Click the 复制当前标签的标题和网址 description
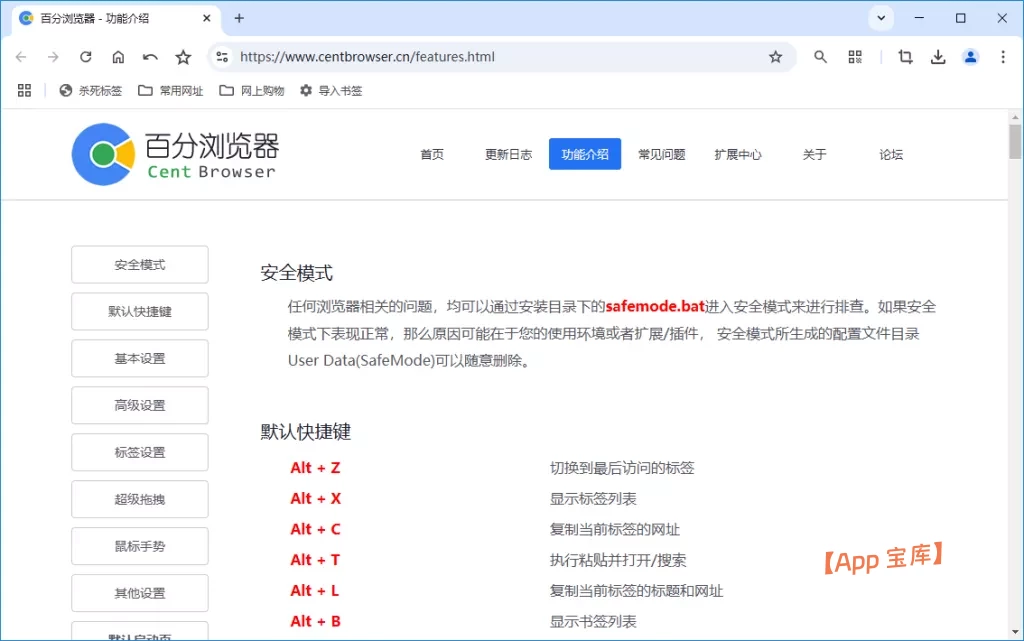This screenshot has width=1024, height=641. pyautogui.click(x=636, y=591)
